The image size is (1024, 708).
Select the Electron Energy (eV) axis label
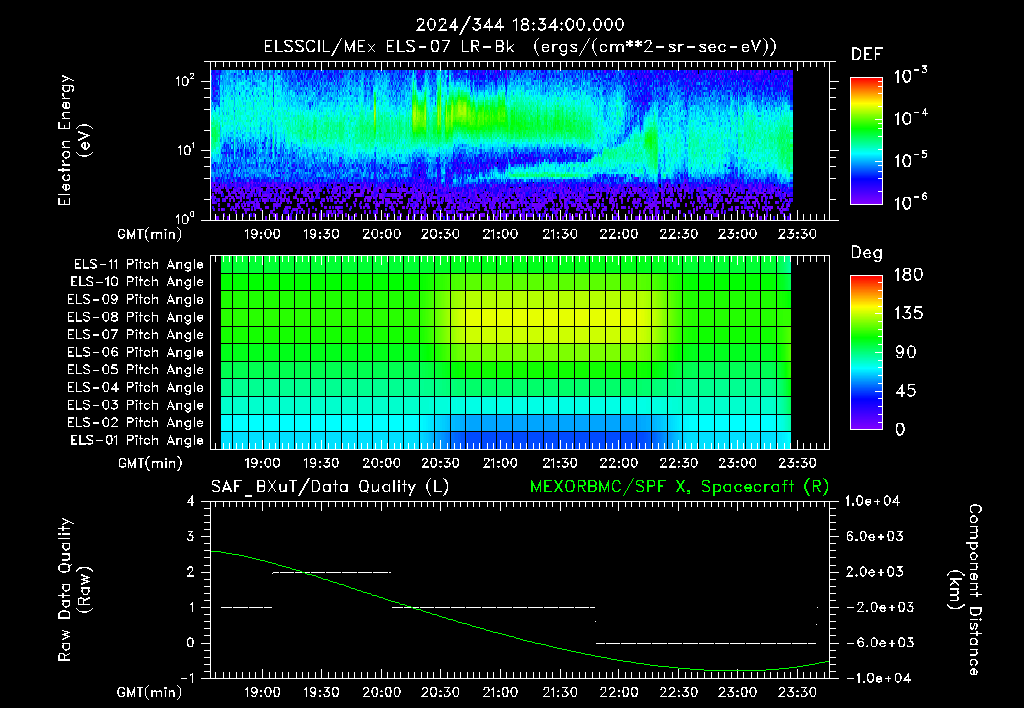point(74,140)
